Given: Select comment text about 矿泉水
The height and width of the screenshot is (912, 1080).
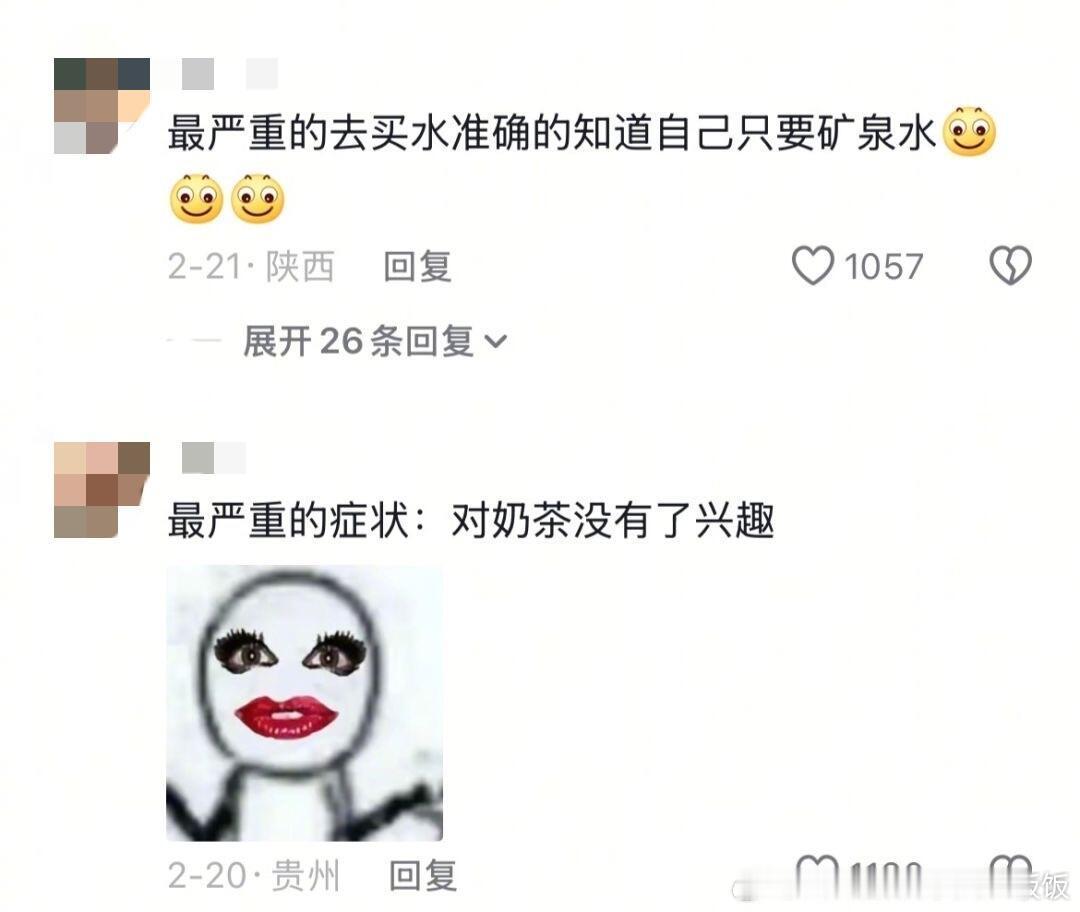Looking at the screenshot, I should click(x=552, y=133).
